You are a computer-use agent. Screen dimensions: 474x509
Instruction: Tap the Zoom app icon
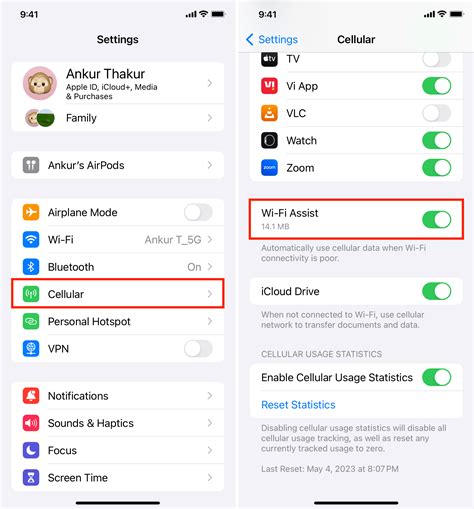269,168
